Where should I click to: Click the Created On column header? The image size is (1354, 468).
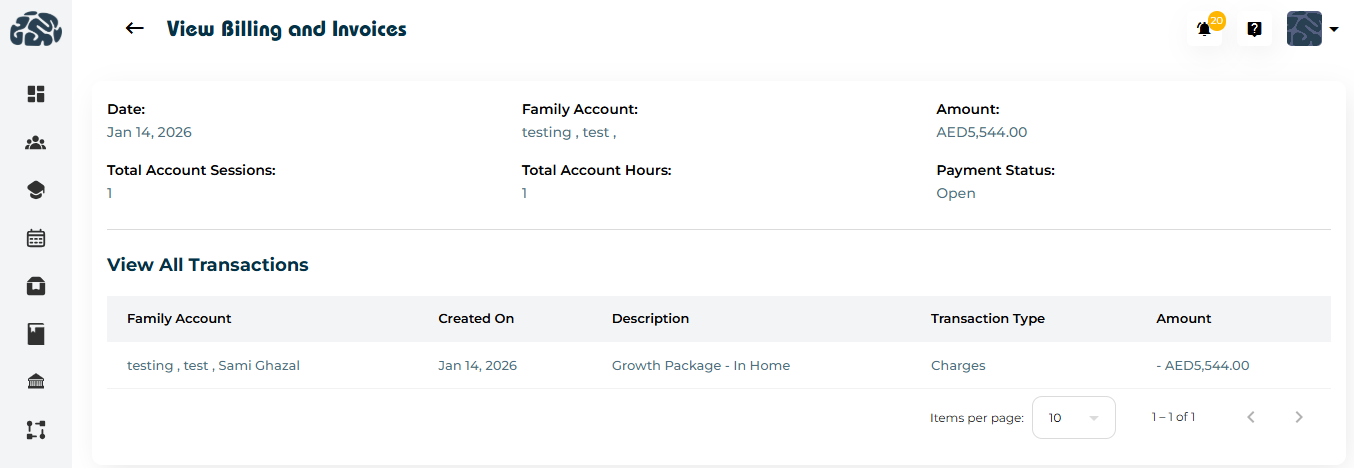pos(476,319)
